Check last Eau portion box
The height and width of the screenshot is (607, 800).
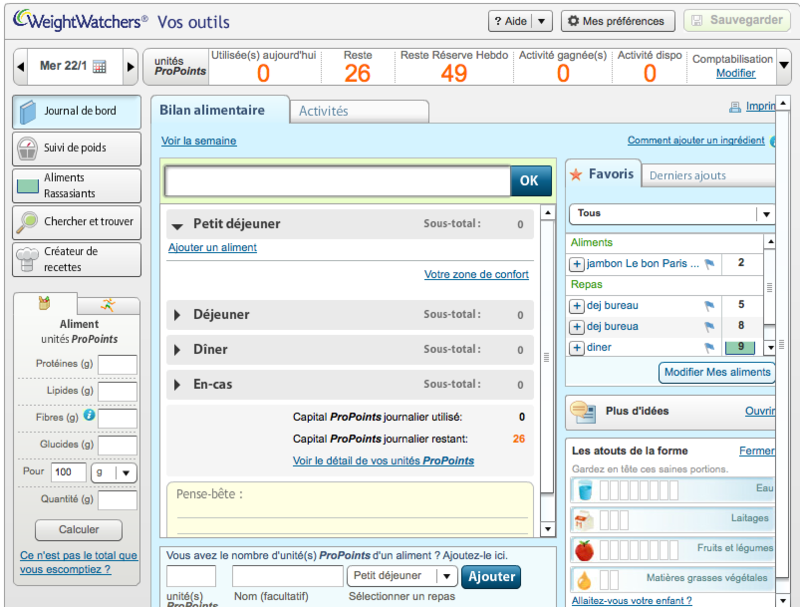[673, 491]
